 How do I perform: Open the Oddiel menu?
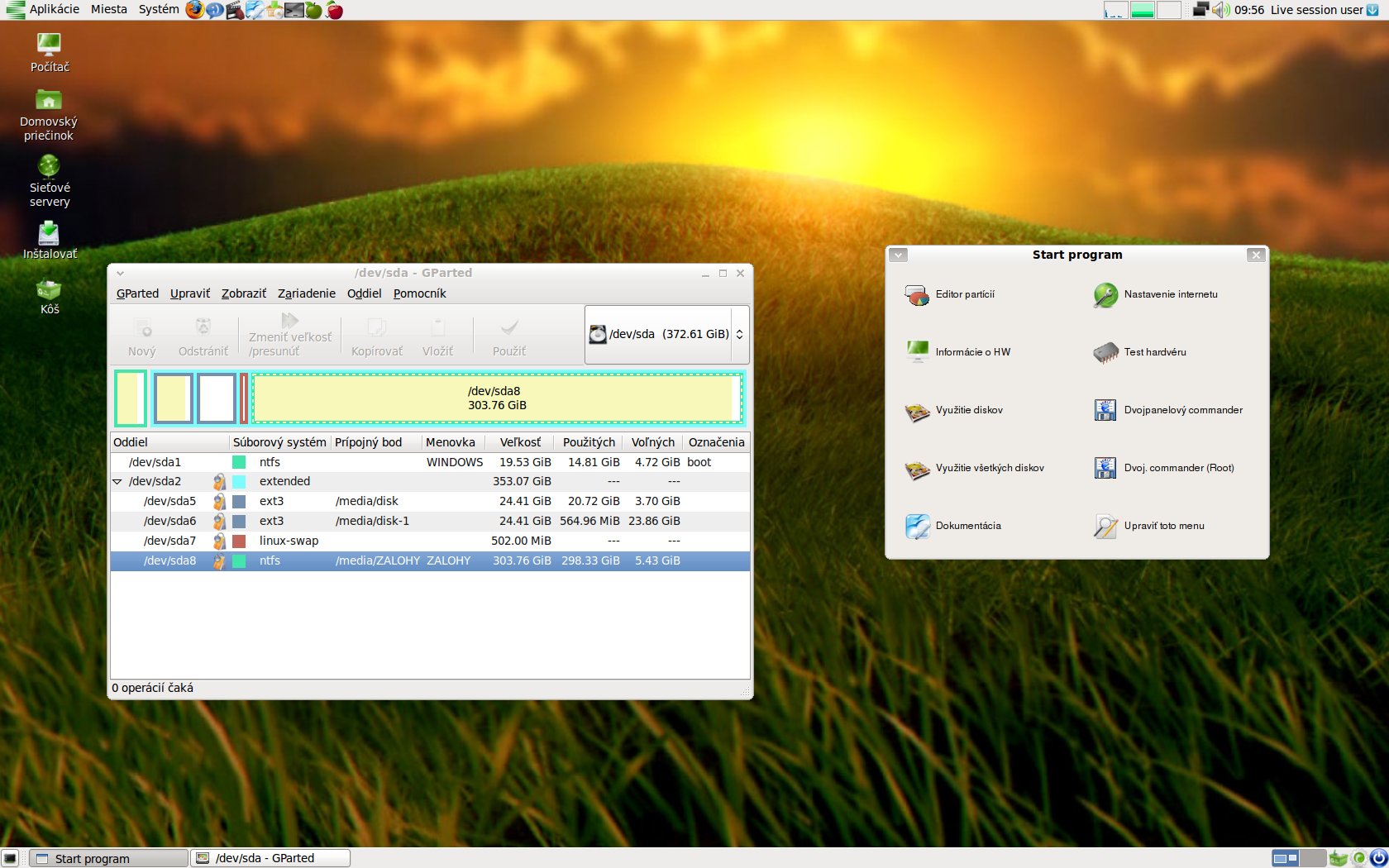pos(365,293)
